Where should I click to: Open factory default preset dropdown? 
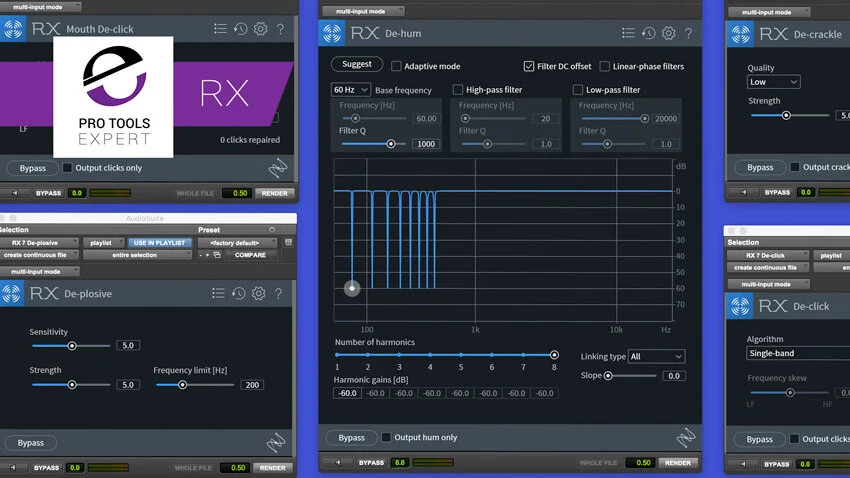coord(237,243)
